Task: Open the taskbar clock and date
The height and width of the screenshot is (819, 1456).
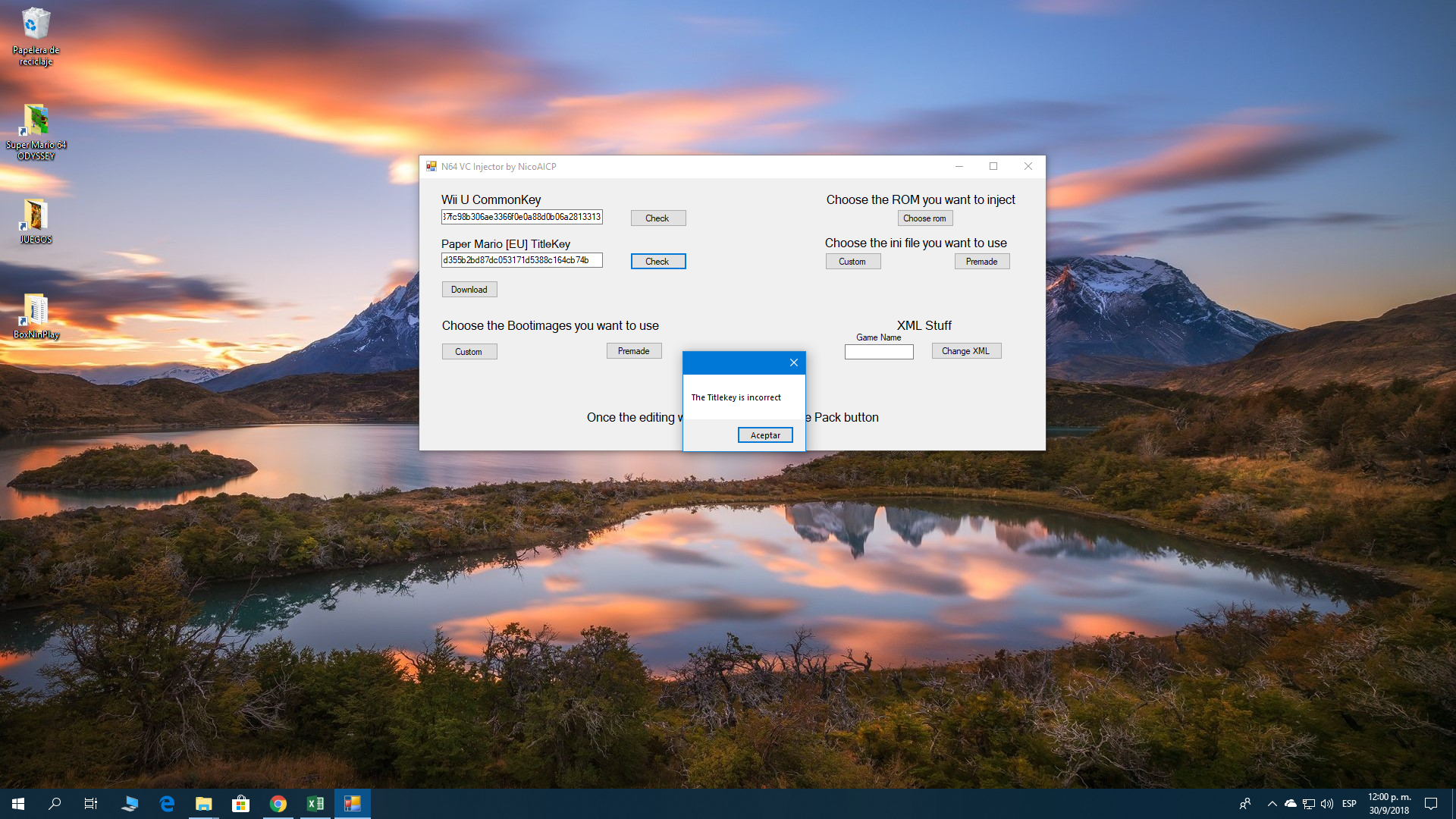Action: pyautogui.click(x=1389, y=804)
